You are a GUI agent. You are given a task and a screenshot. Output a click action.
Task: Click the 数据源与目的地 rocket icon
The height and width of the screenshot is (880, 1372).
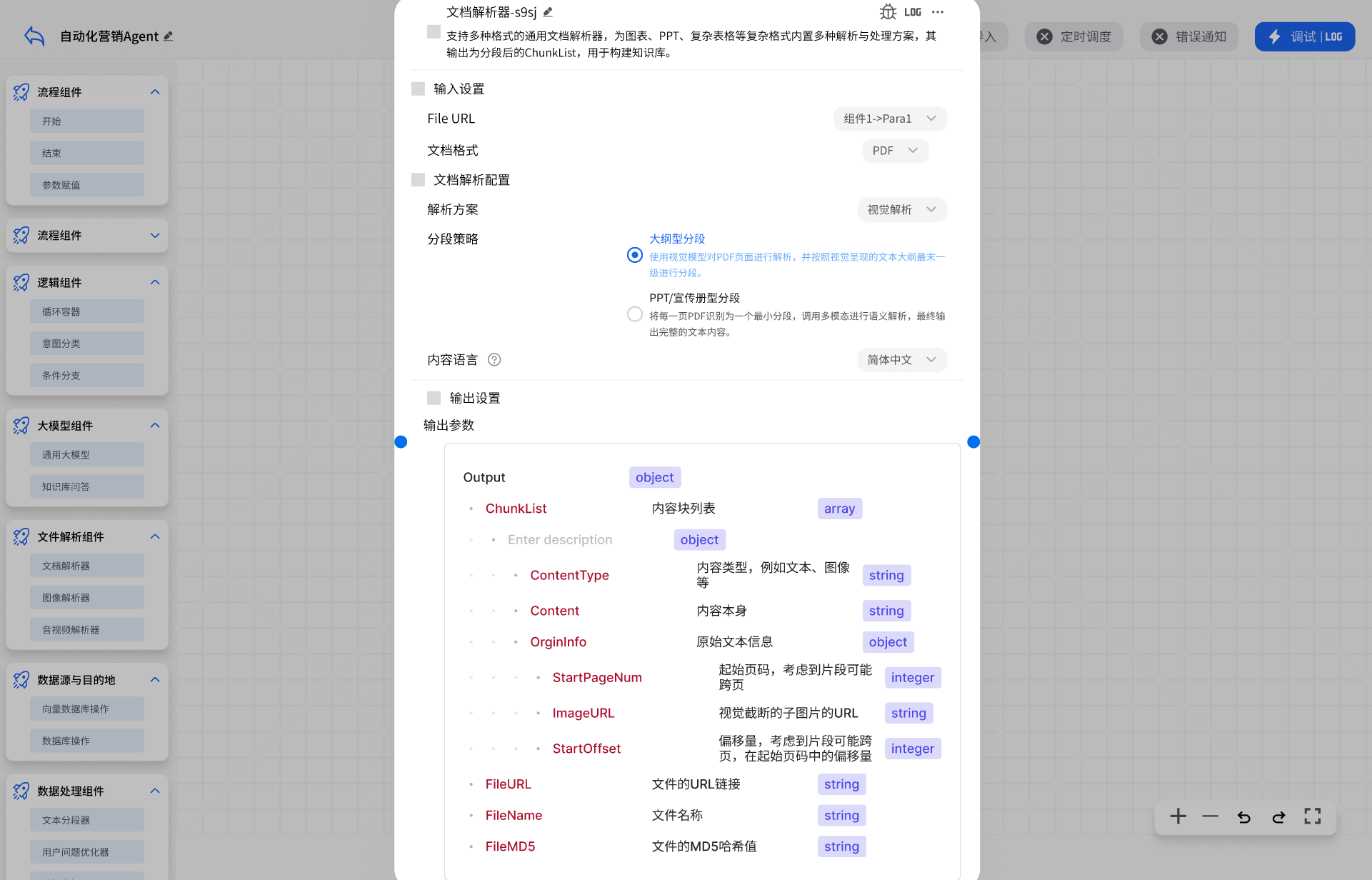coord(21,680)
